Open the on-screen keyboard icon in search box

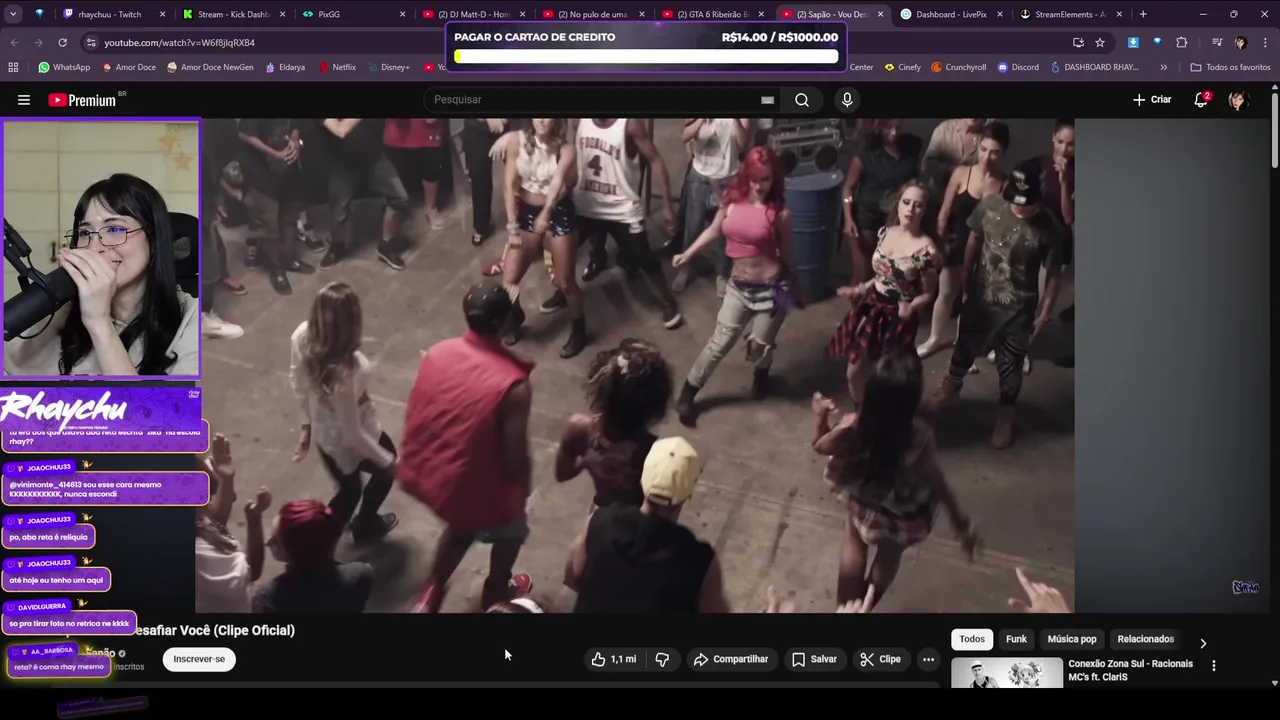tap(767, 100)
